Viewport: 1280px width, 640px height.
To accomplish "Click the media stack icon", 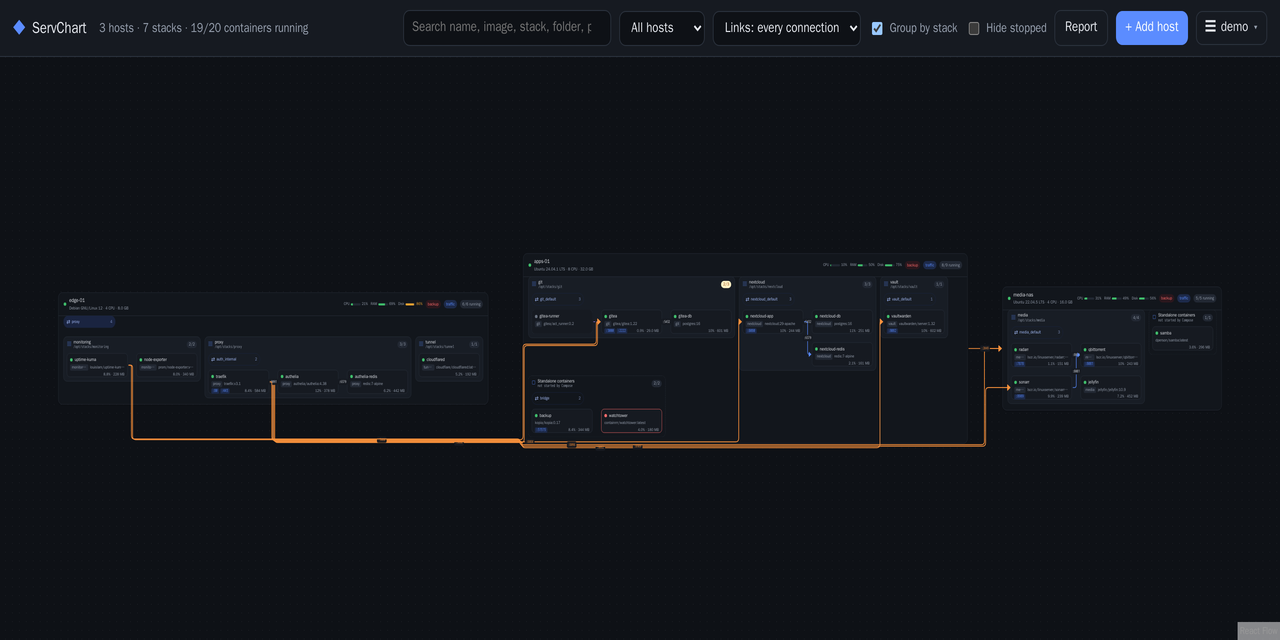I will [1013, 317].
